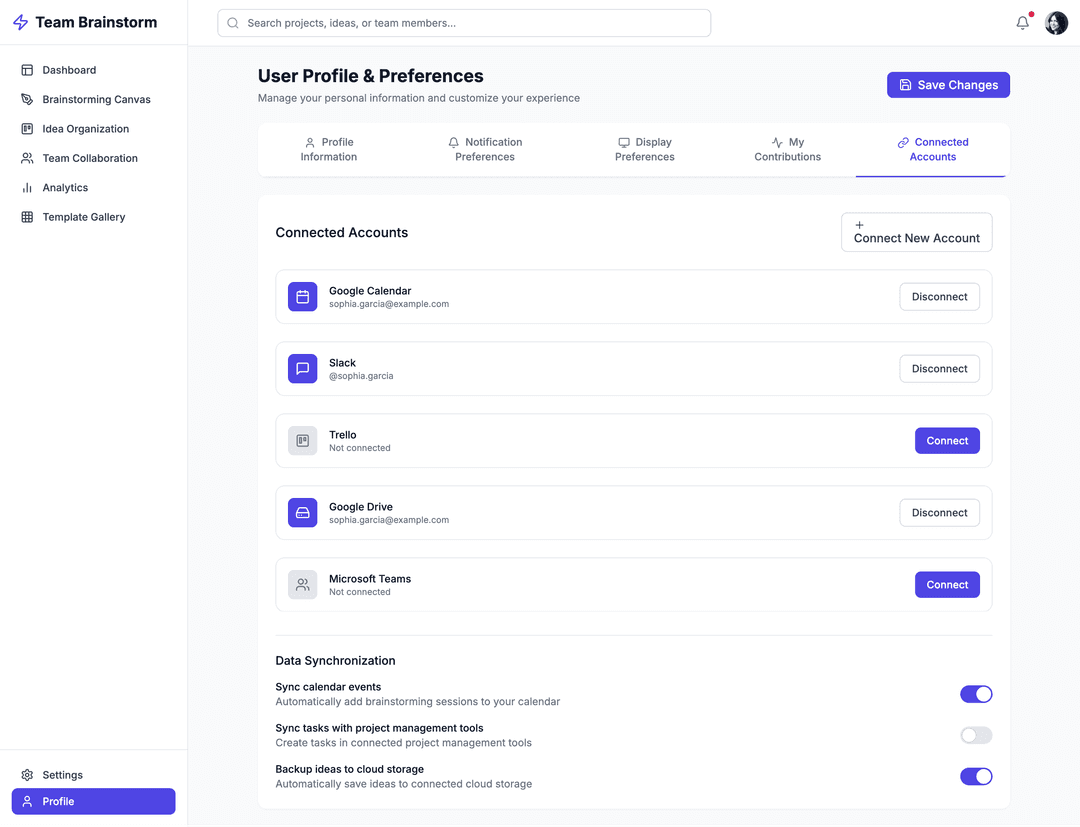1080x827 pixels.
Task: Turn off Backup ideas to cloud storage
Action: 975,776
